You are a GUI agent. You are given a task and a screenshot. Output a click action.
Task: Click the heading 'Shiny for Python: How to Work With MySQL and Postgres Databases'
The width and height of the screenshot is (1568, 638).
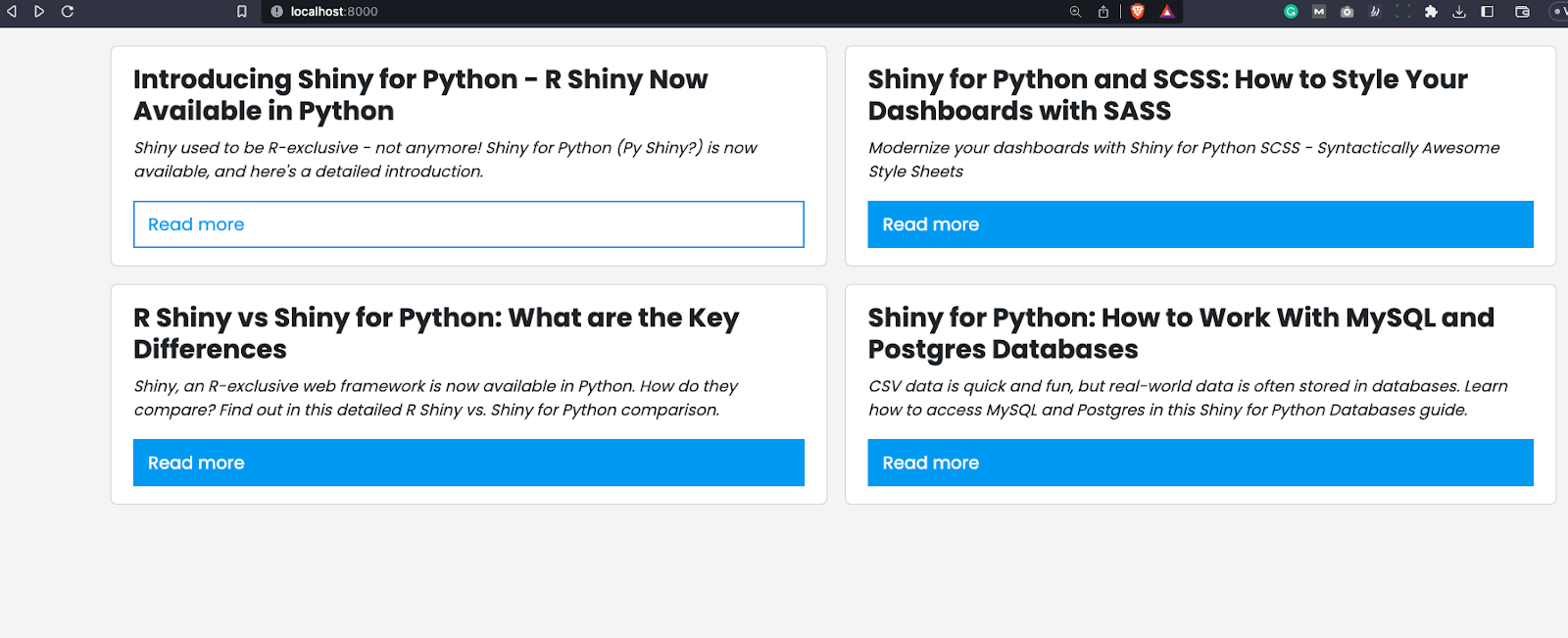click(1181, 333)
